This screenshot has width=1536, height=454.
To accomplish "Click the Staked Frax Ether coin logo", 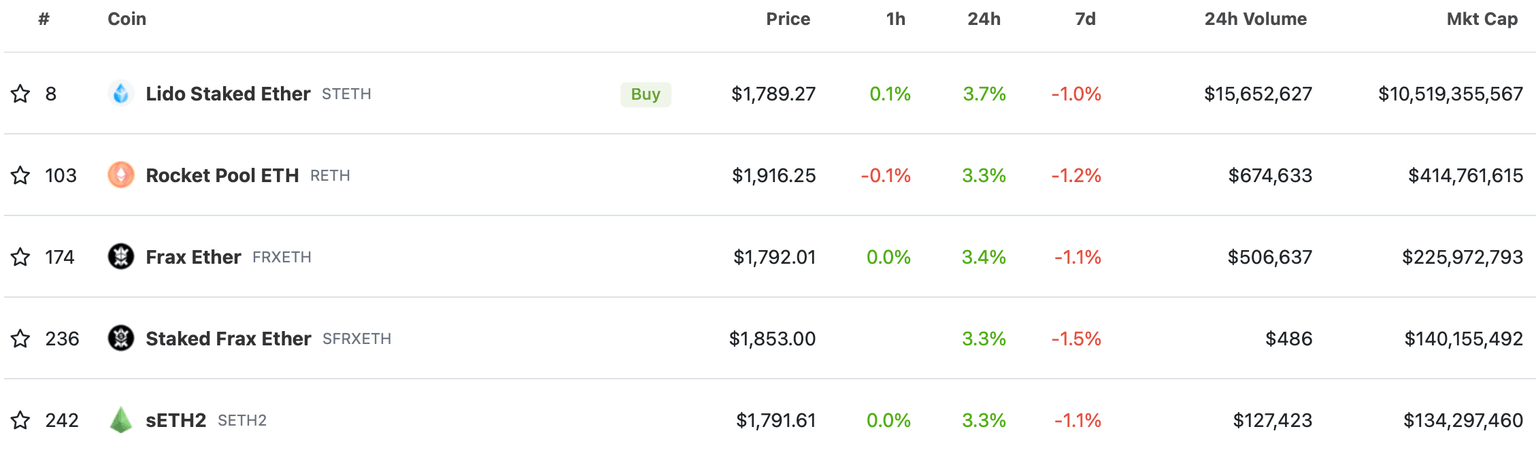I will (x=120, y=338).
